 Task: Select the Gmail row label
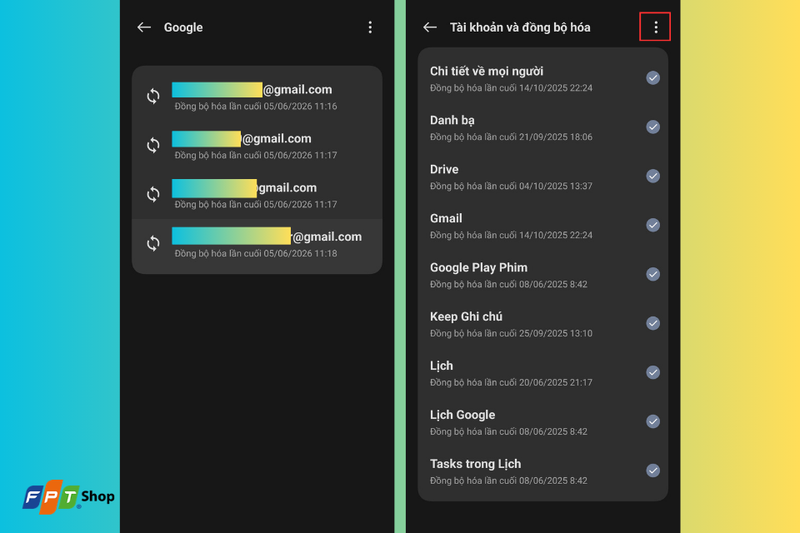[446, 218]
